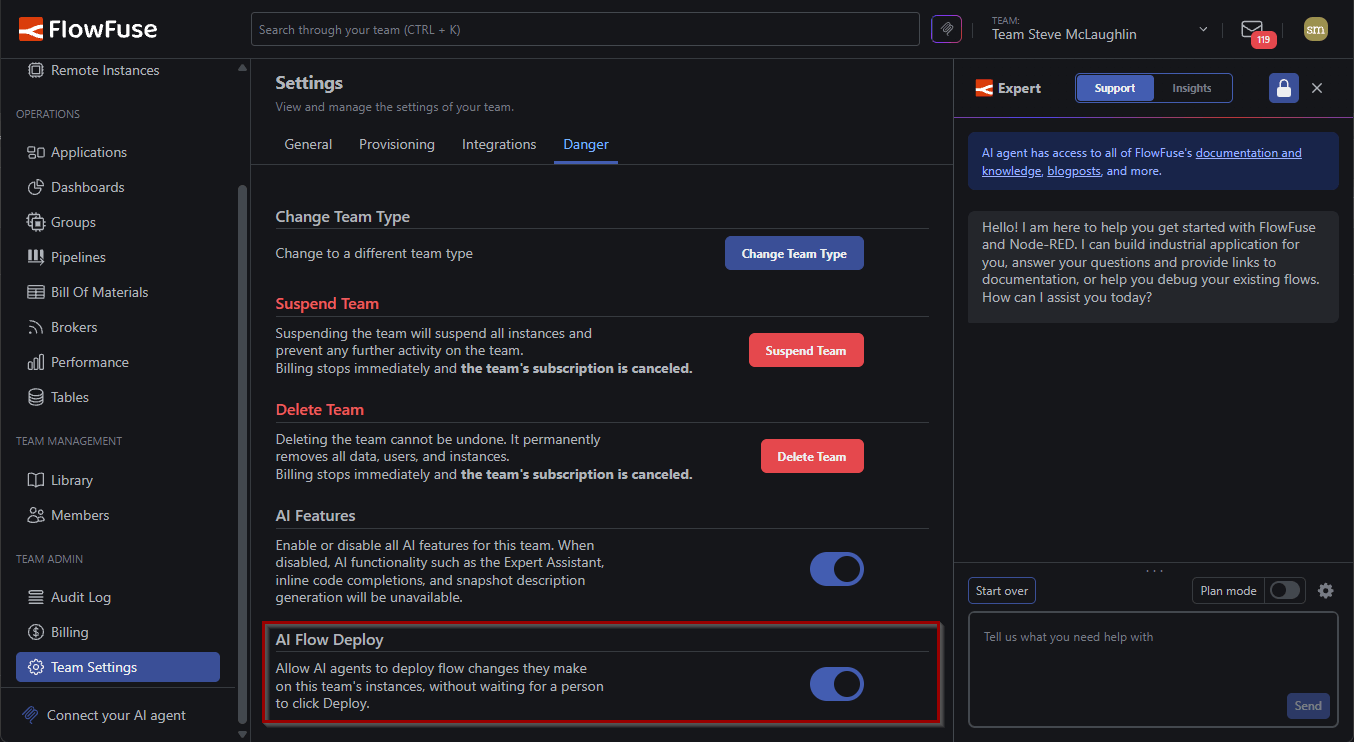Image resolution: width=1354 pixels, height=742 pixels.
Task: Open the General settings tab
Action: [308, 144]
